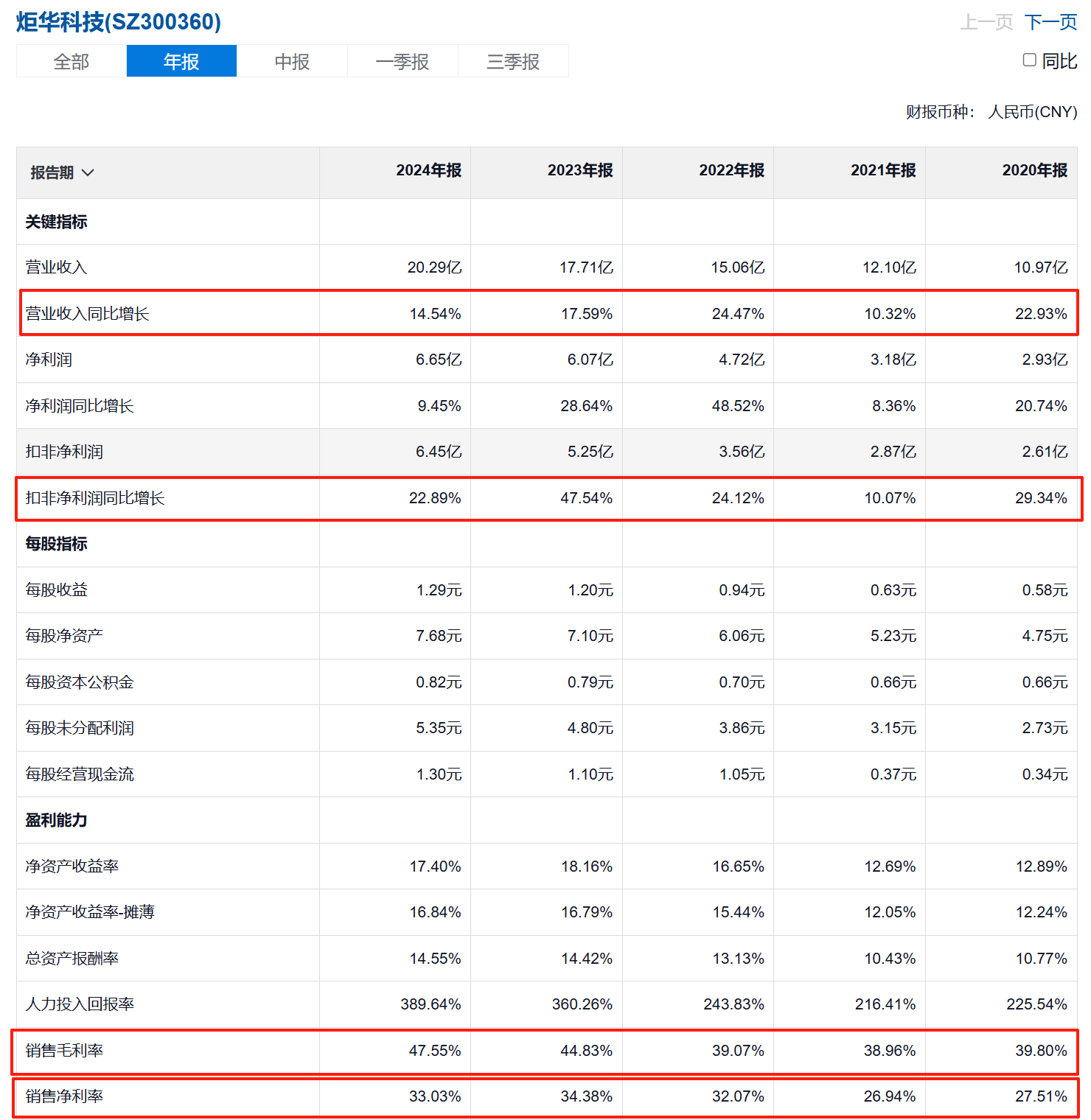Click 2020 销售净利率 value 27.51%
Viewport: 1091px width, 1120px height.
tap(1041, 1096)
